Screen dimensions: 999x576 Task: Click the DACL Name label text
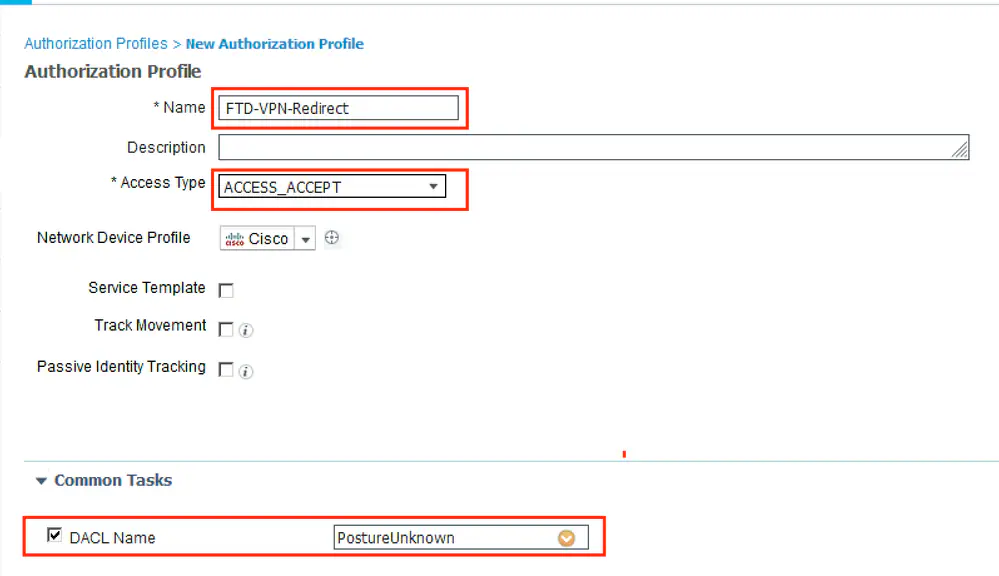112,538
